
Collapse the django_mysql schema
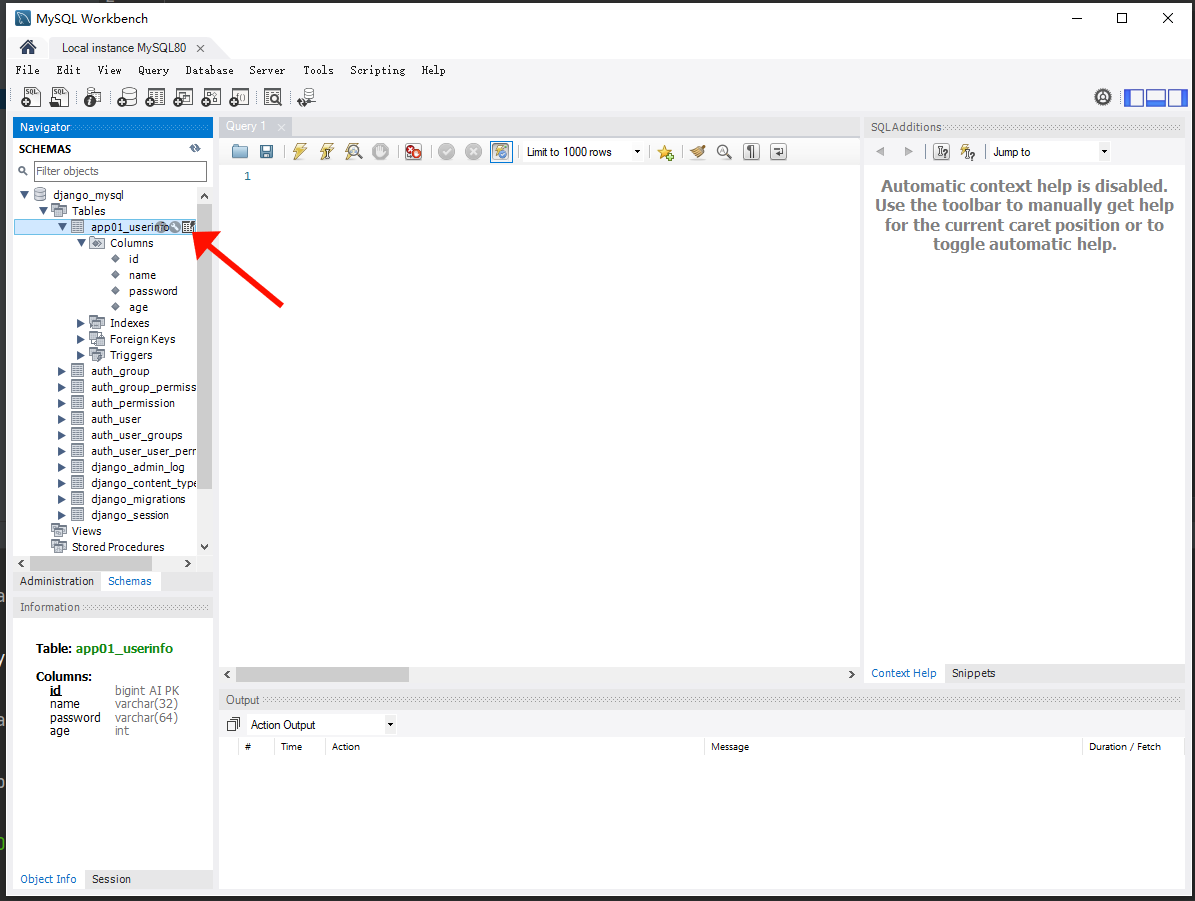tap(25, 195)
